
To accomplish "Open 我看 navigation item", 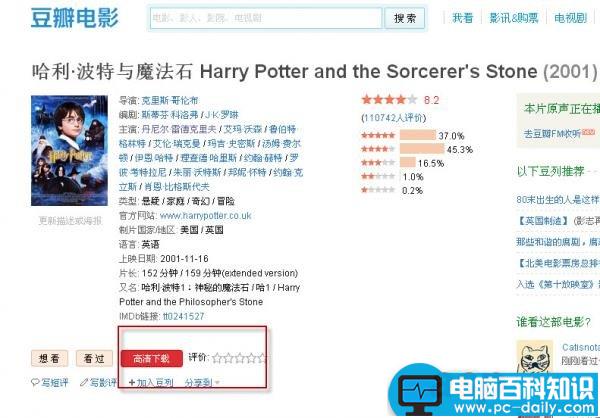I will click(462, 18).
